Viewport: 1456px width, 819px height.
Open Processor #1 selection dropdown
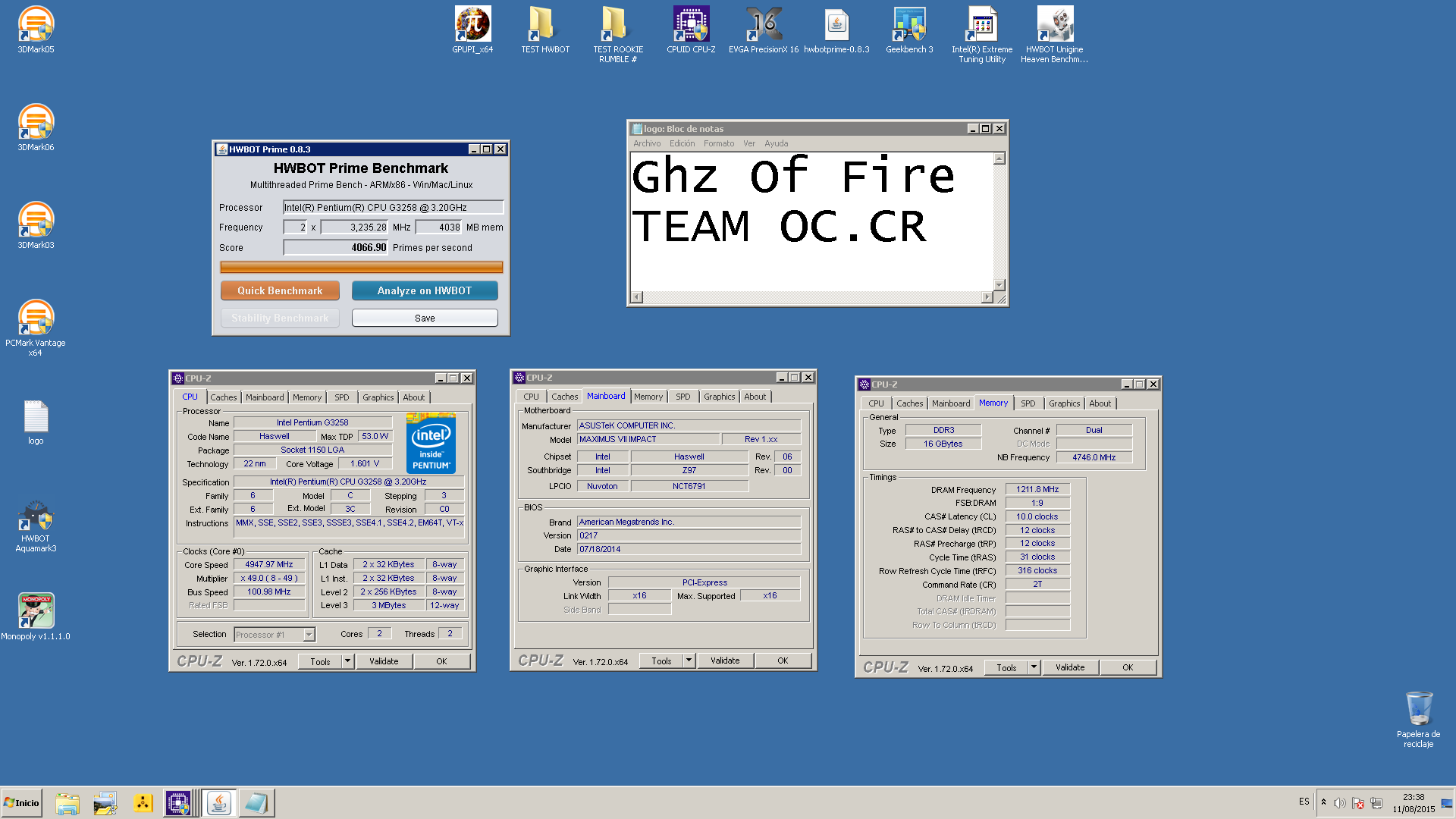tap(275, 635)
